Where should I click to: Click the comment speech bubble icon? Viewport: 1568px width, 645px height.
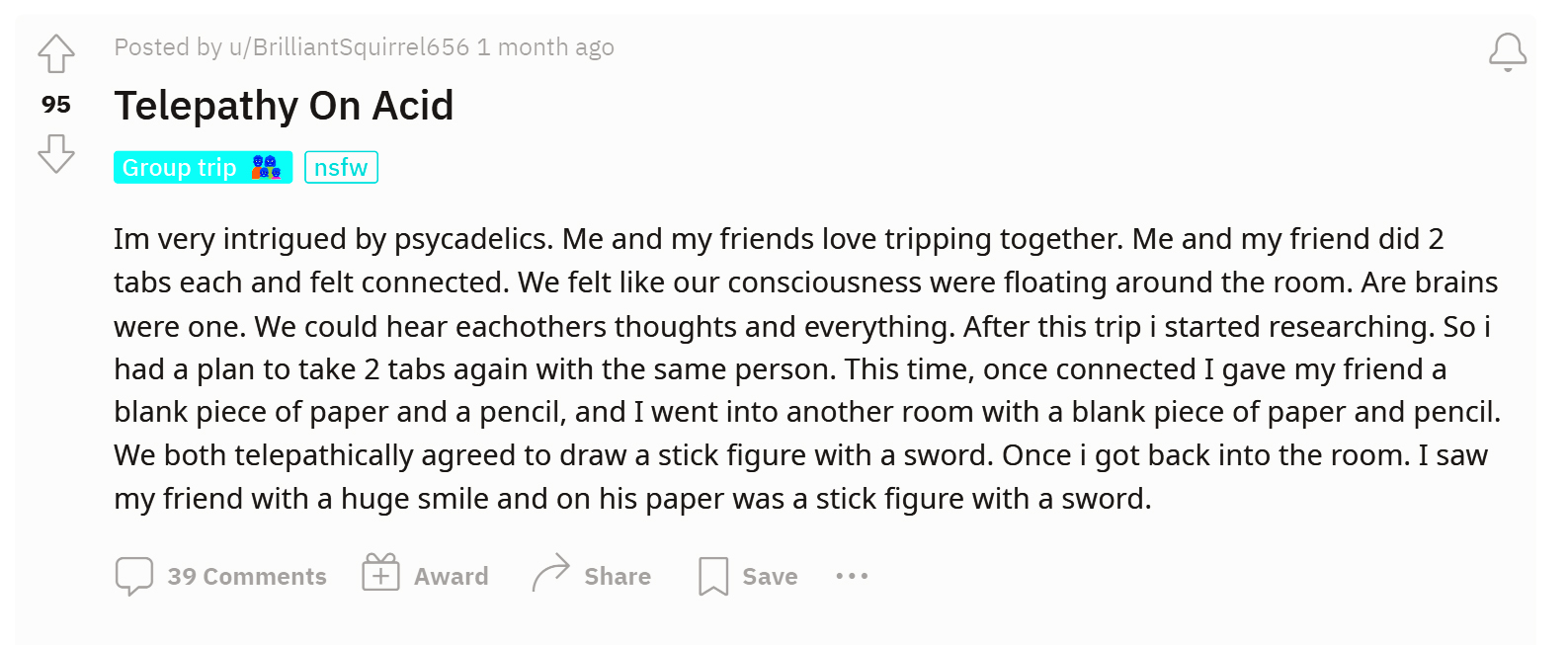click(135, 575)
